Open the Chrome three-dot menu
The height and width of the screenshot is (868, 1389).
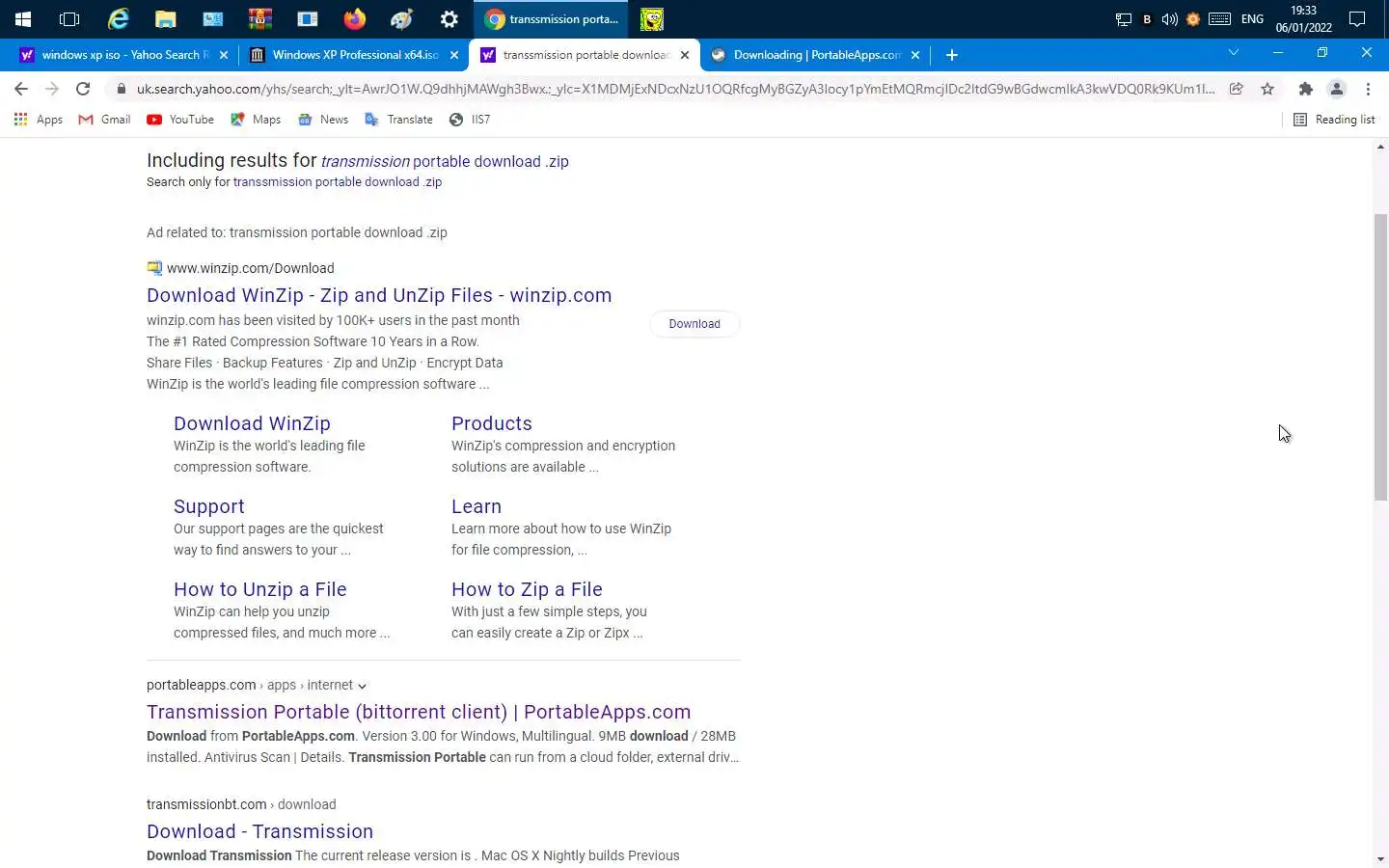pyautogui.click(x=1368, y=89)
